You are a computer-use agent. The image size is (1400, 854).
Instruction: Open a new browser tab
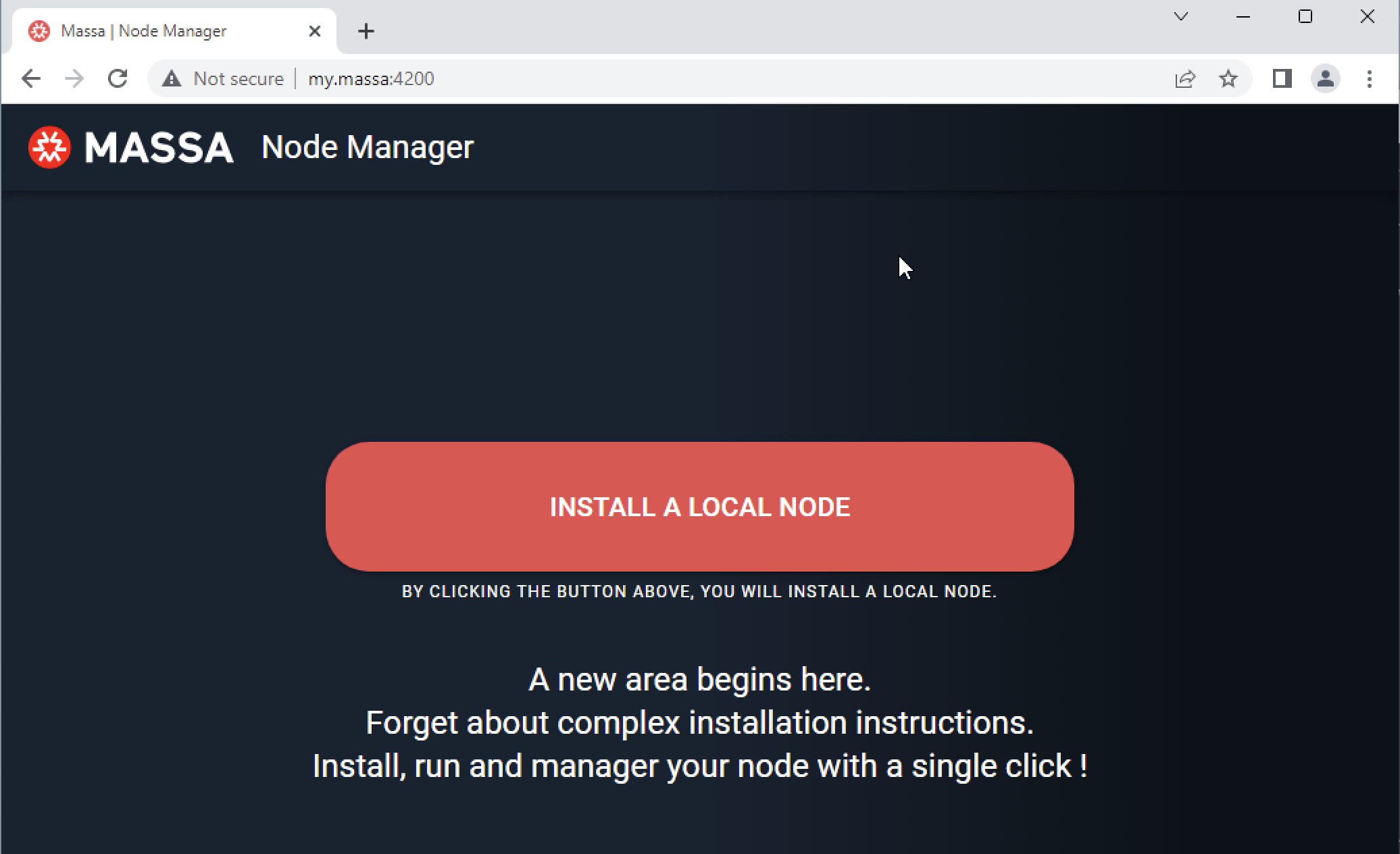click(x=366, y=31)
